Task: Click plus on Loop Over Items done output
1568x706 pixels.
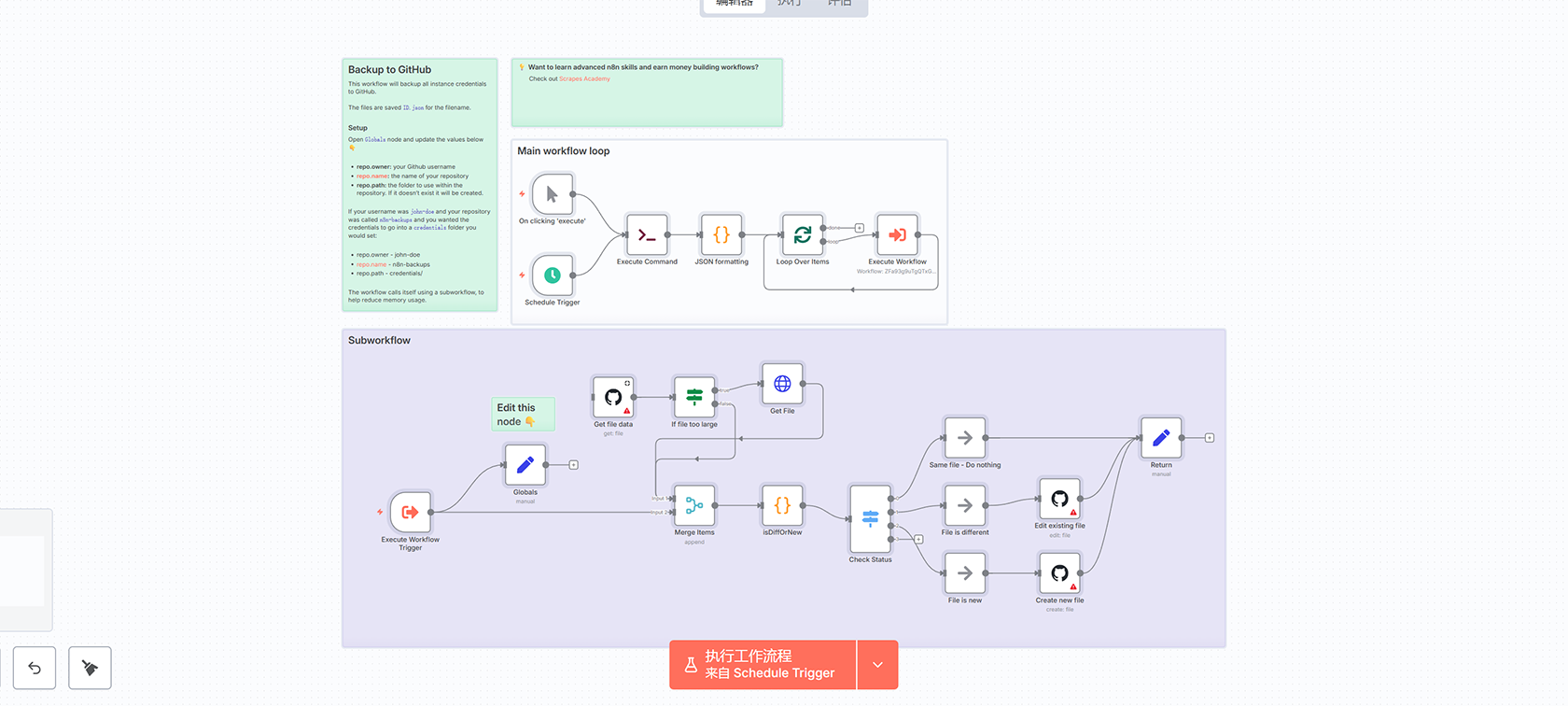Action: 860,228
